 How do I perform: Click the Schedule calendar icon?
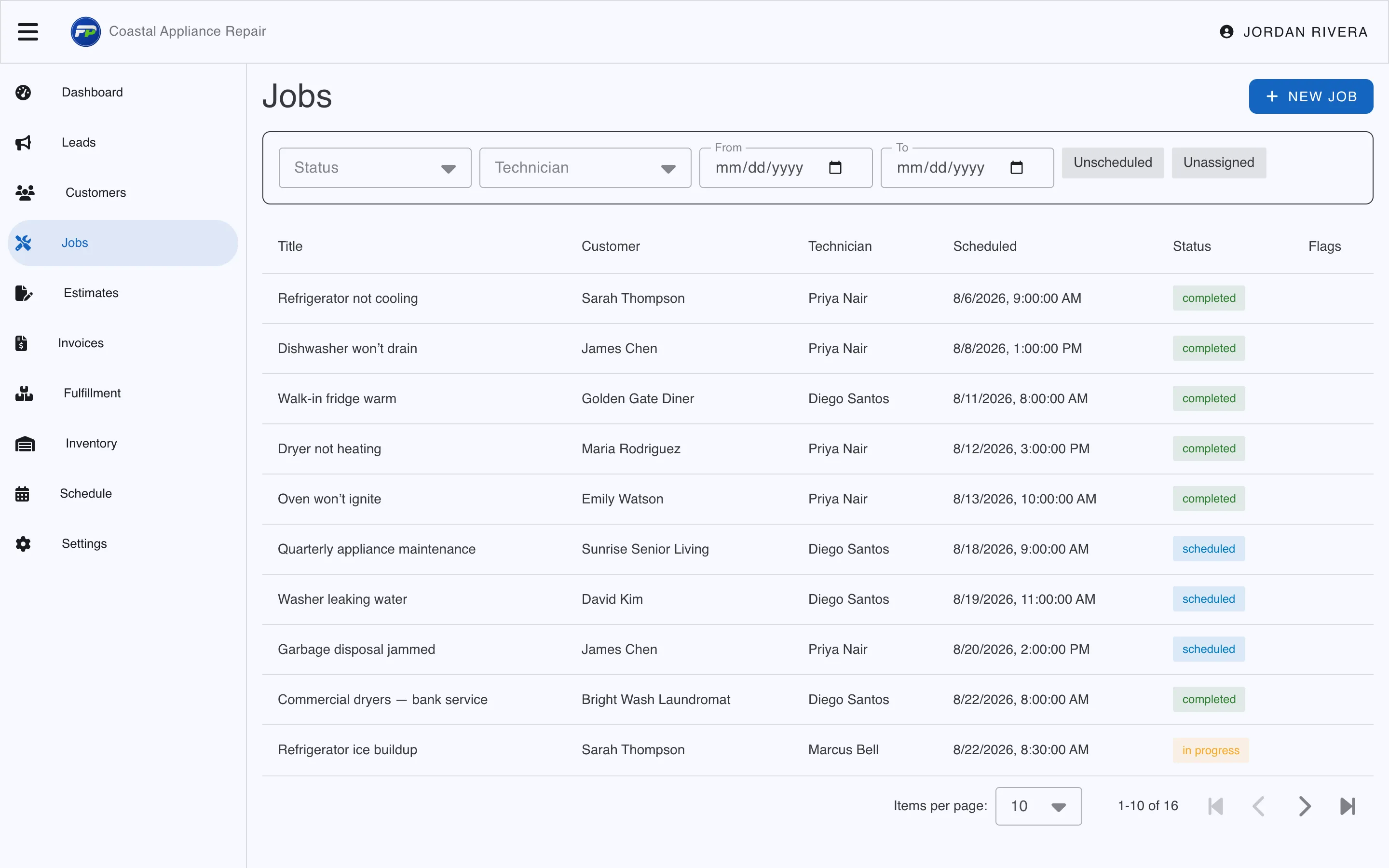tap(22, 494)
